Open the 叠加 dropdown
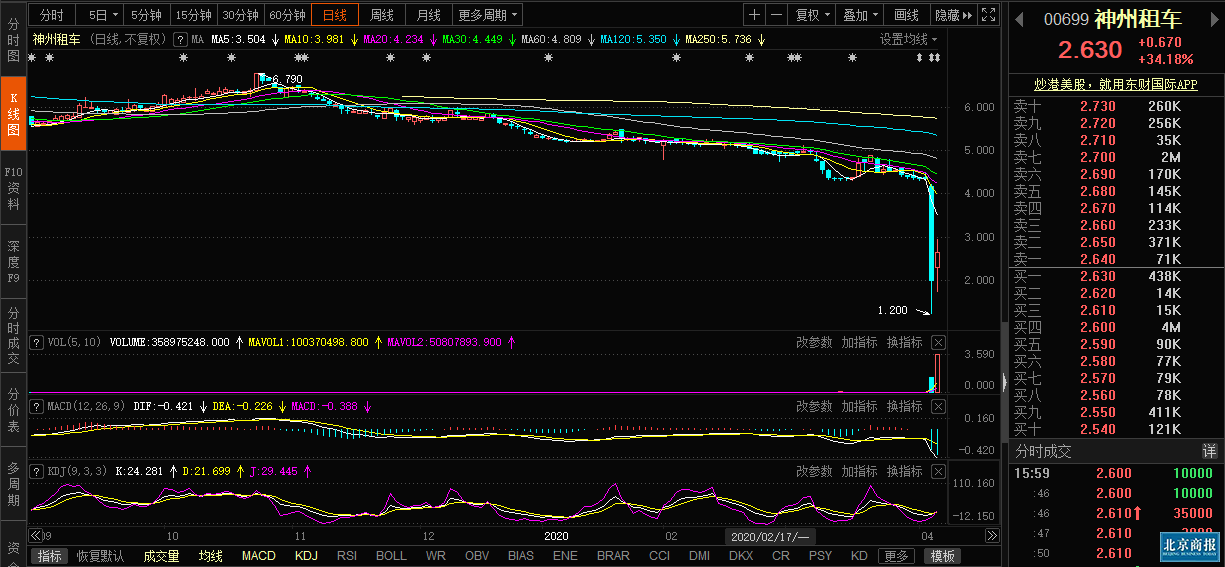This screenshot has height=567, width=1225. click(860, 15)
